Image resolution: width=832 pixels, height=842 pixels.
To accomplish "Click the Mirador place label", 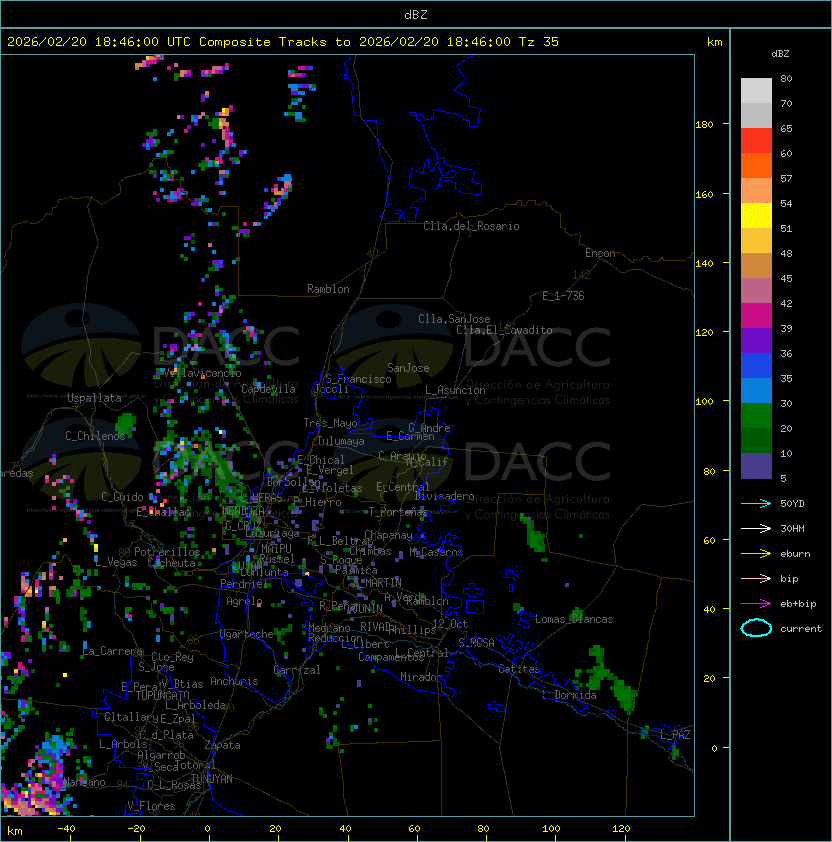I will pyautogui.click(x=421, y=677).
